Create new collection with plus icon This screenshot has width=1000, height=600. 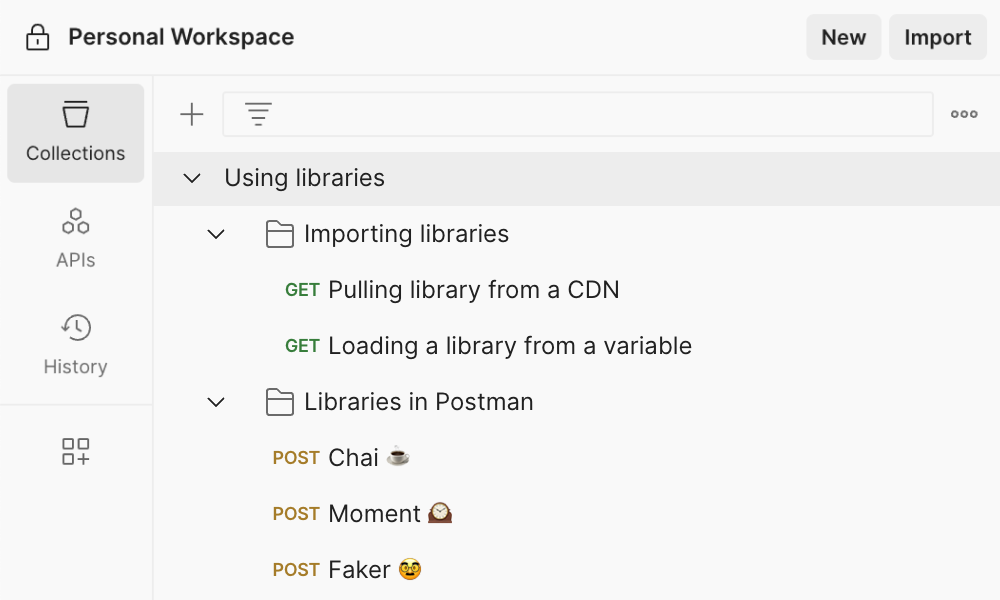(191, 115)
